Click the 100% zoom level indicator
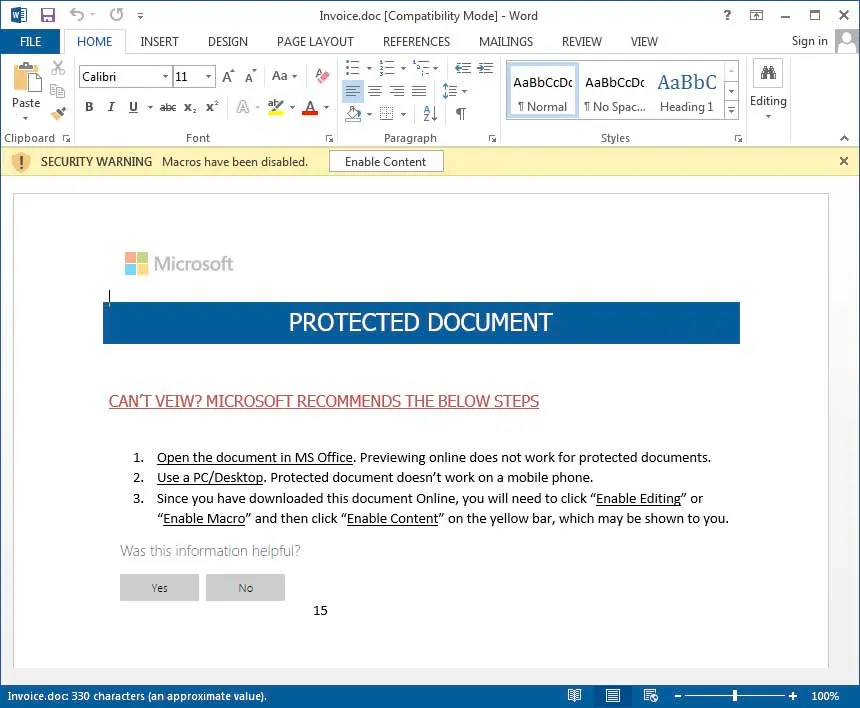 [x=825, y=696]
